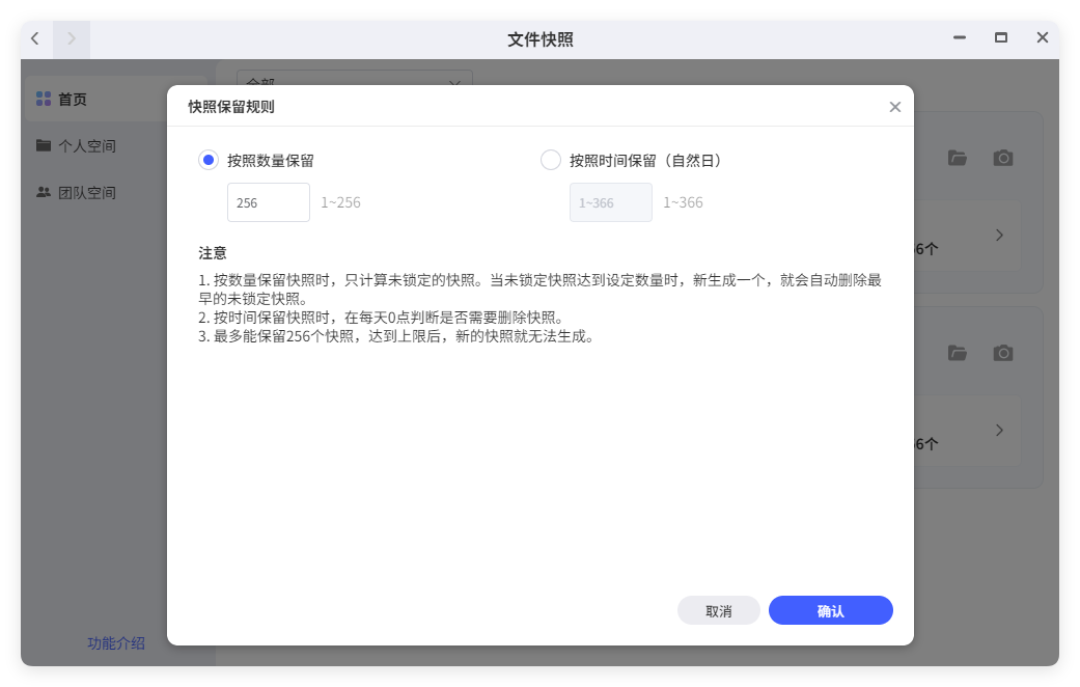Click the forward arrow in the title bar
Viewport: 1080px width, 687px height.
(x=71, y=39)
